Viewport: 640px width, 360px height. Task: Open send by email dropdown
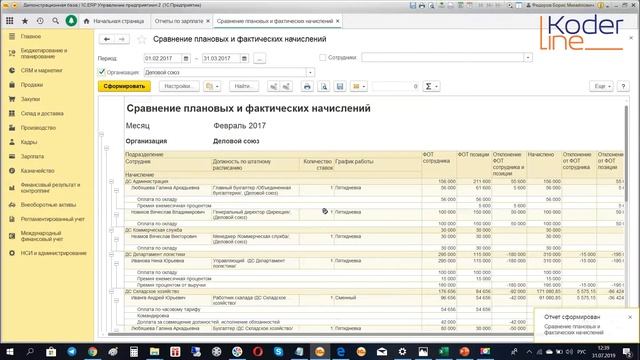click(358, 87)
